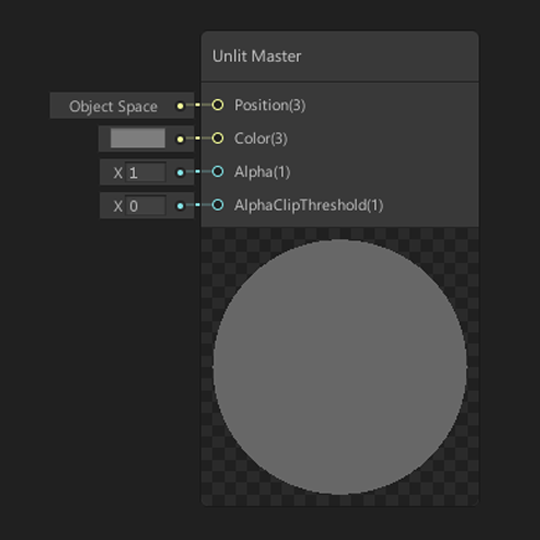Click the Alpha(1) slot label
Viewport: 540px width, 540px height.
(262, 172)
